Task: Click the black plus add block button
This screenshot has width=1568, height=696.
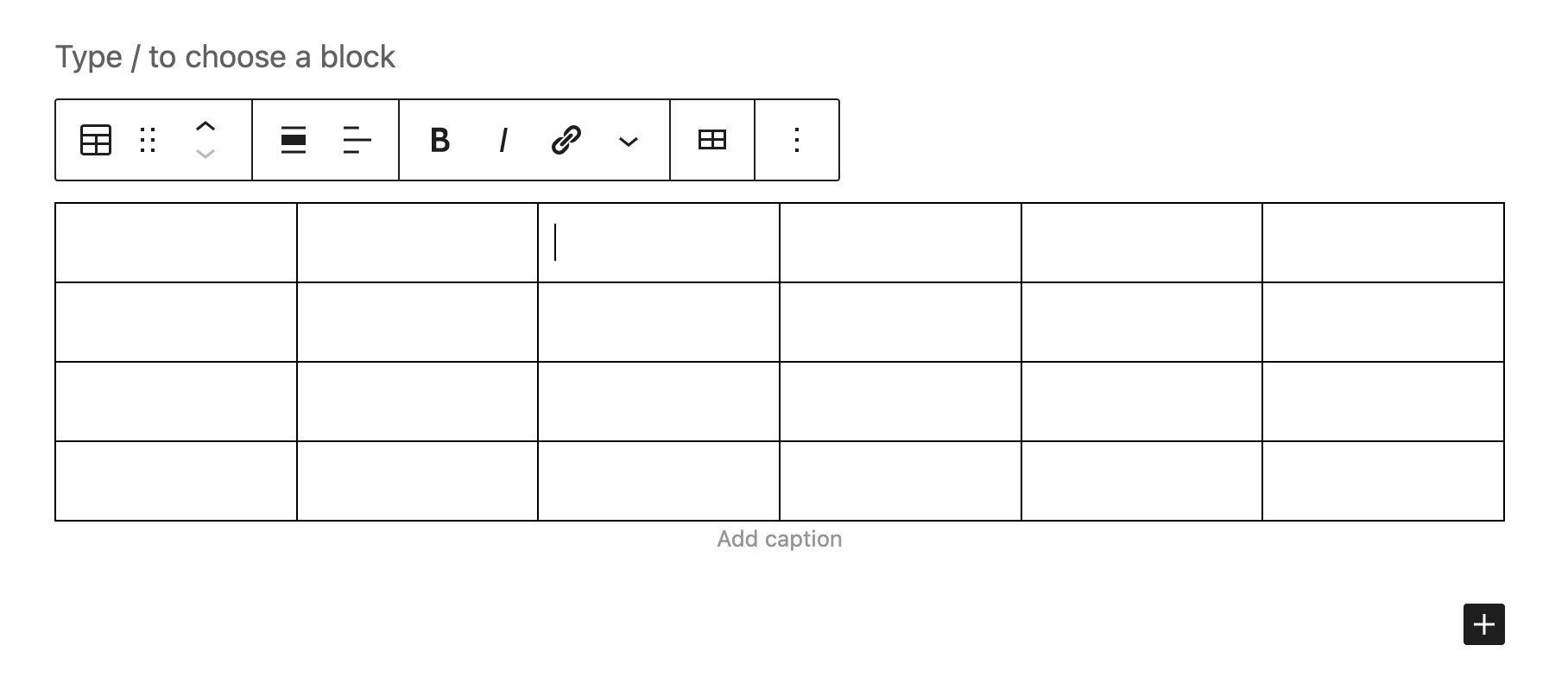Action: click(x=1484, y=624)
